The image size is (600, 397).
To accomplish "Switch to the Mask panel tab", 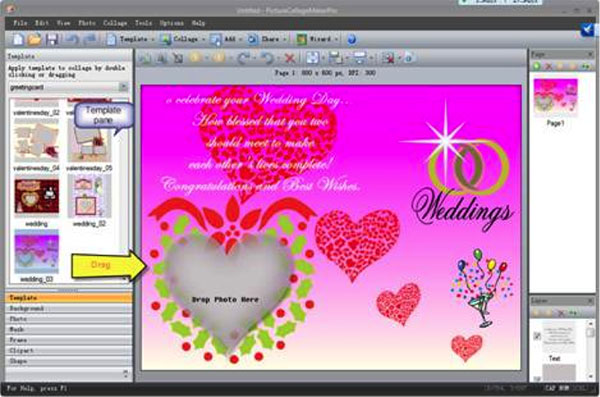I will (x=69, y=329).
